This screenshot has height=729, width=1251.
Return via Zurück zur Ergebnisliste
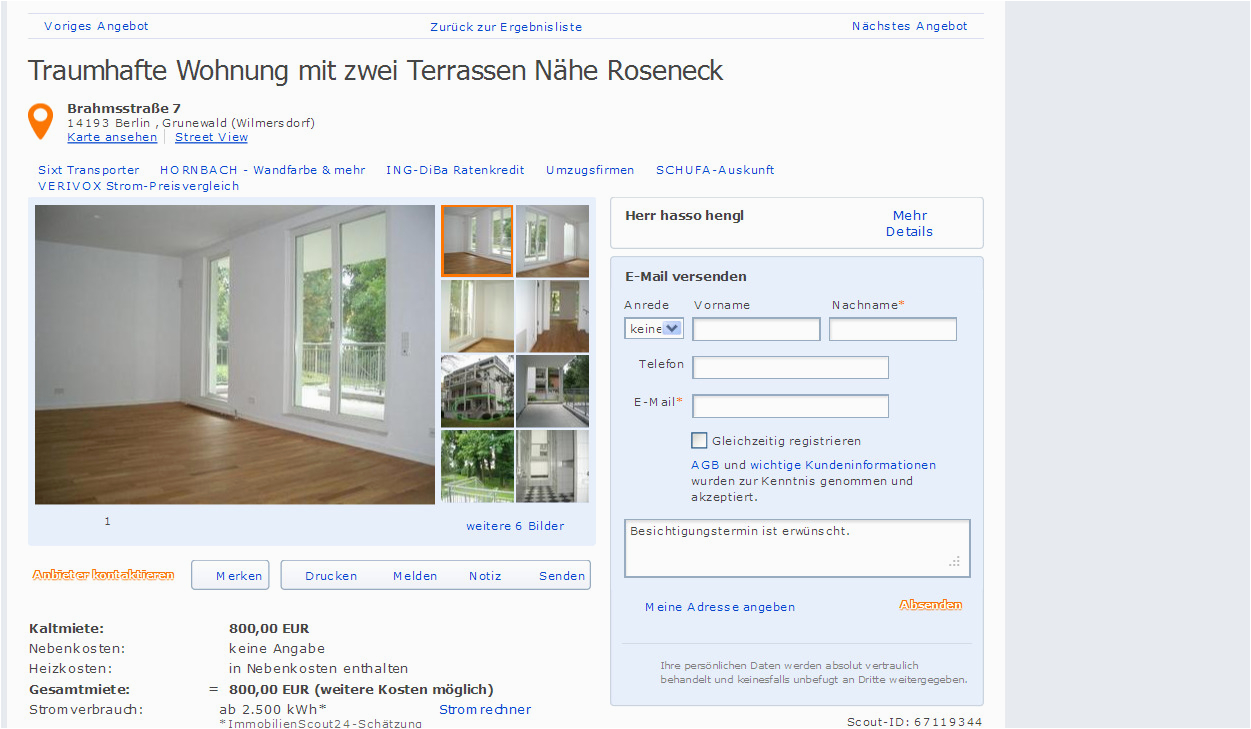tap(506, 27)
